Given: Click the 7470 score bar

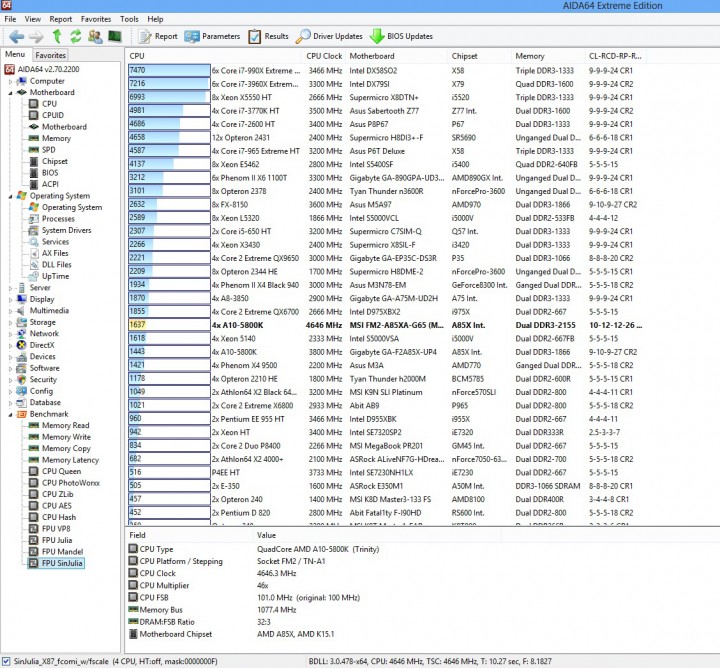Looking at the screenshot, I should 169,70.
